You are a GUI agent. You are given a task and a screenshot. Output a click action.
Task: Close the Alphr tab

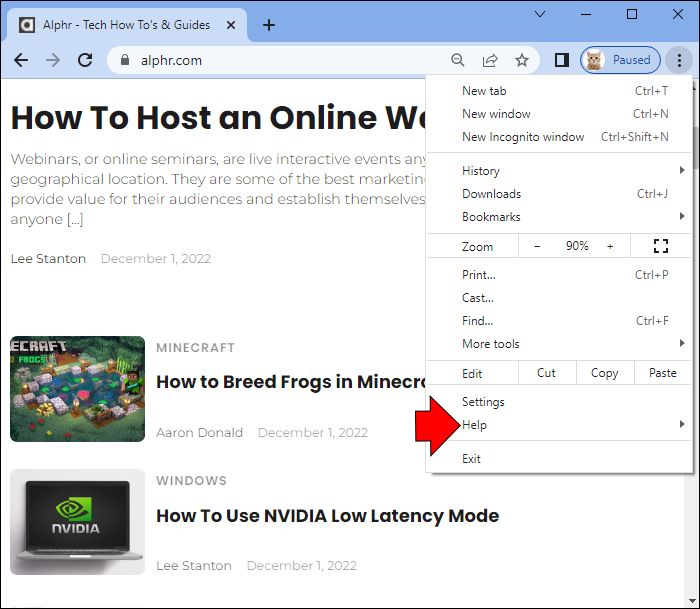click(x=231, y=25)
